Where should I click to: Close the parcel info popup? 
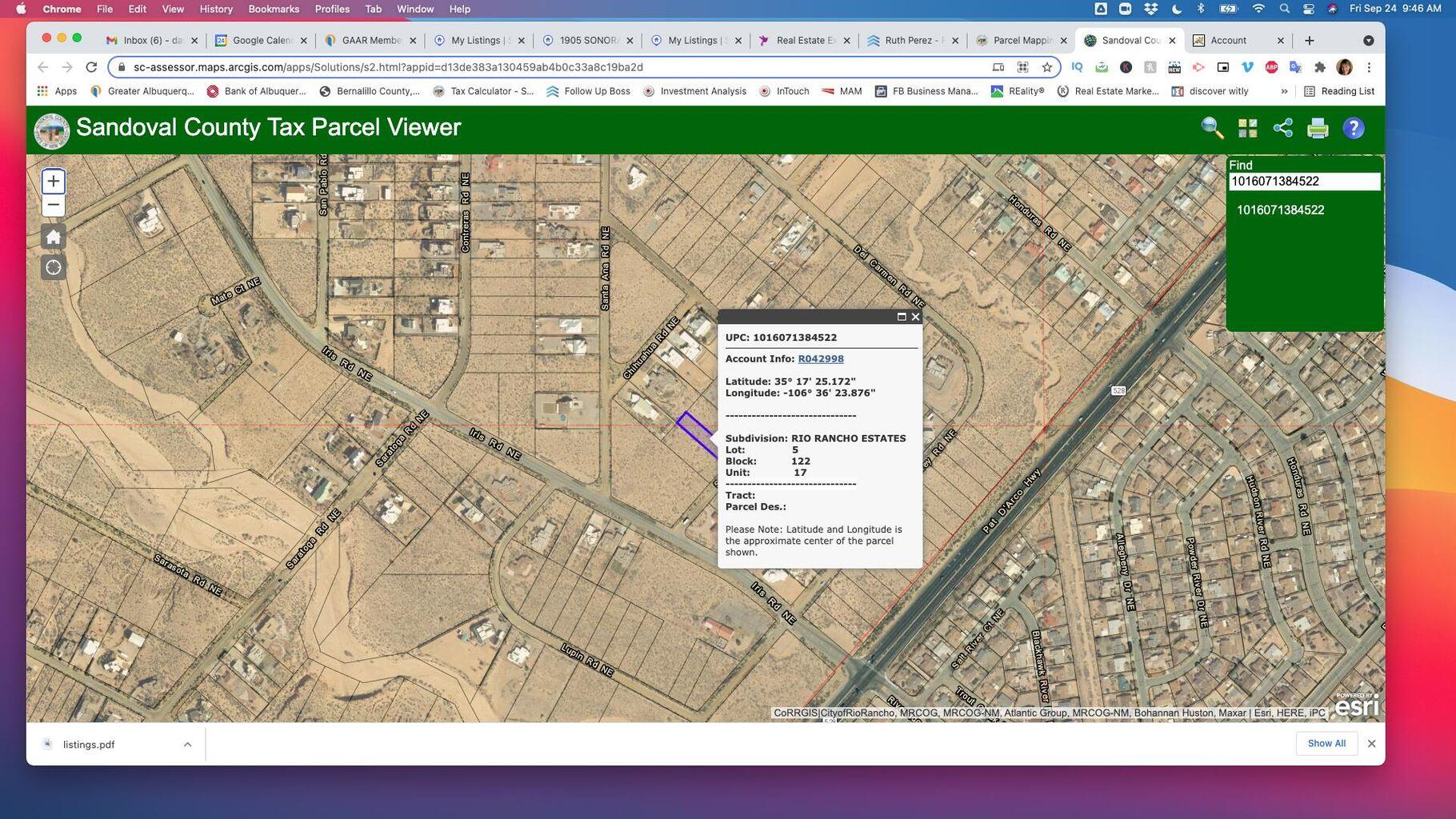point(915,317)
